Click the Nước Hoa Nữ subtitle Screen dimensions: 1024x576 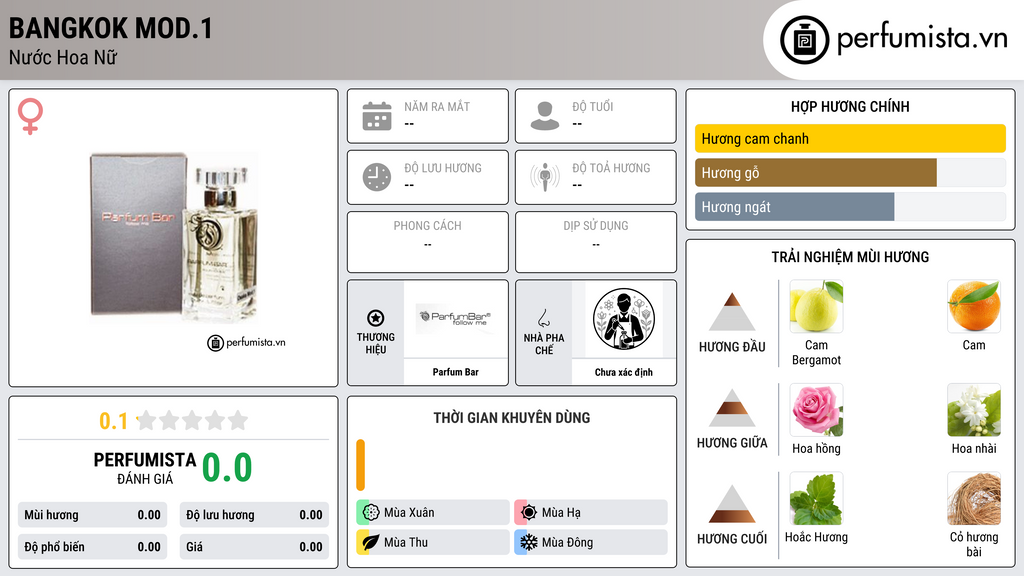point(63,58)
